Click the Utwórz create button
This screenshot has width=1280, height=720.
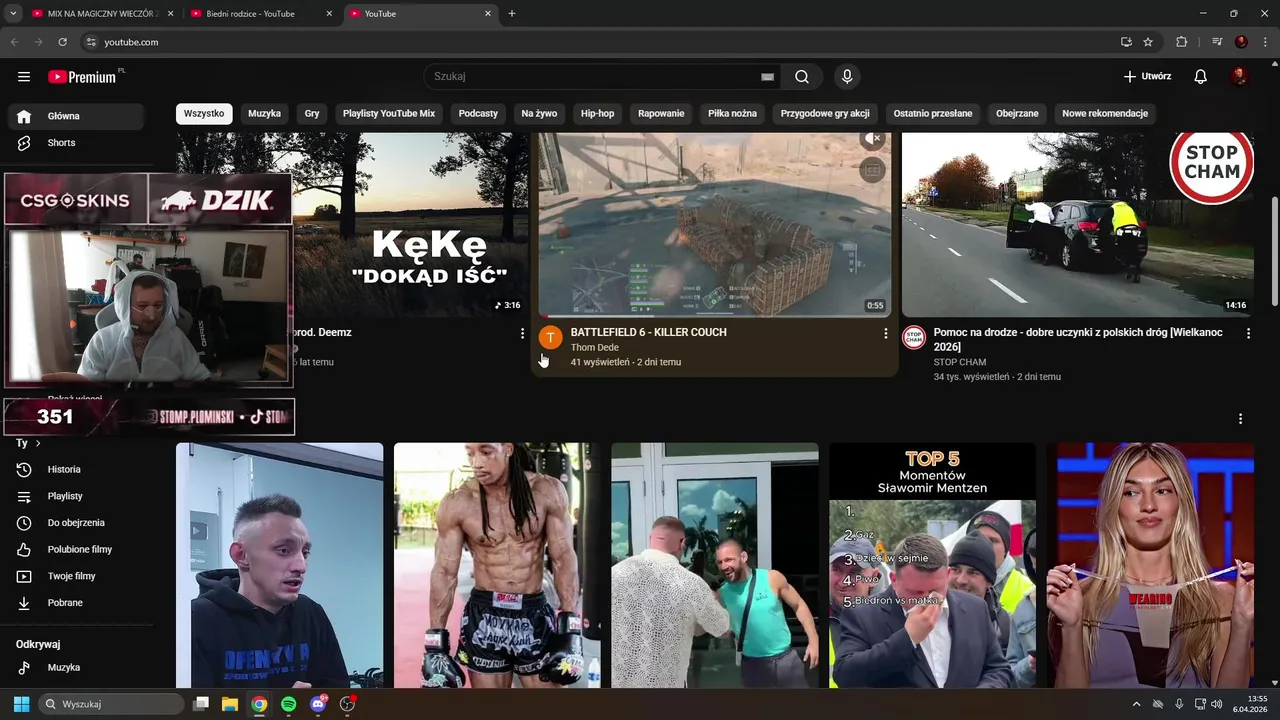(1147, 77)
